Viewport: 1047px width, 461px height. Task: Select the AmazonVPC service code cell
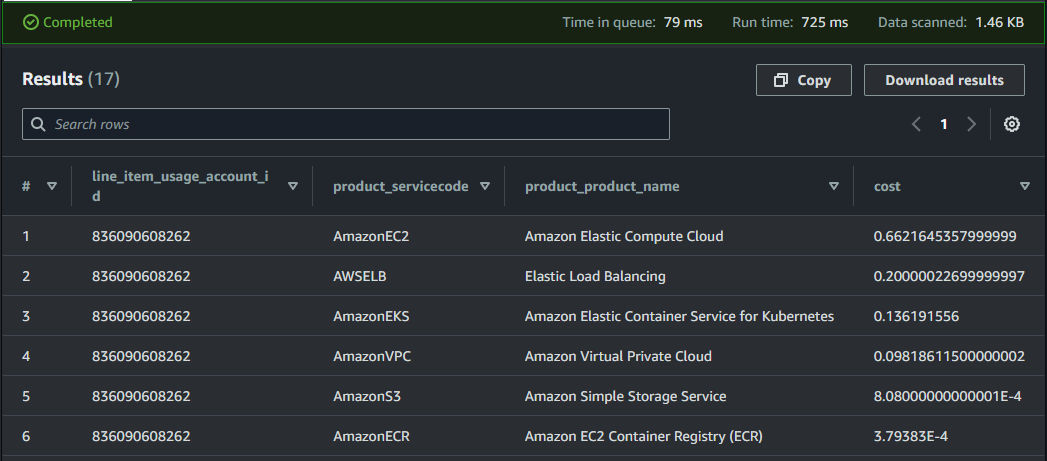tap(372, 356)
